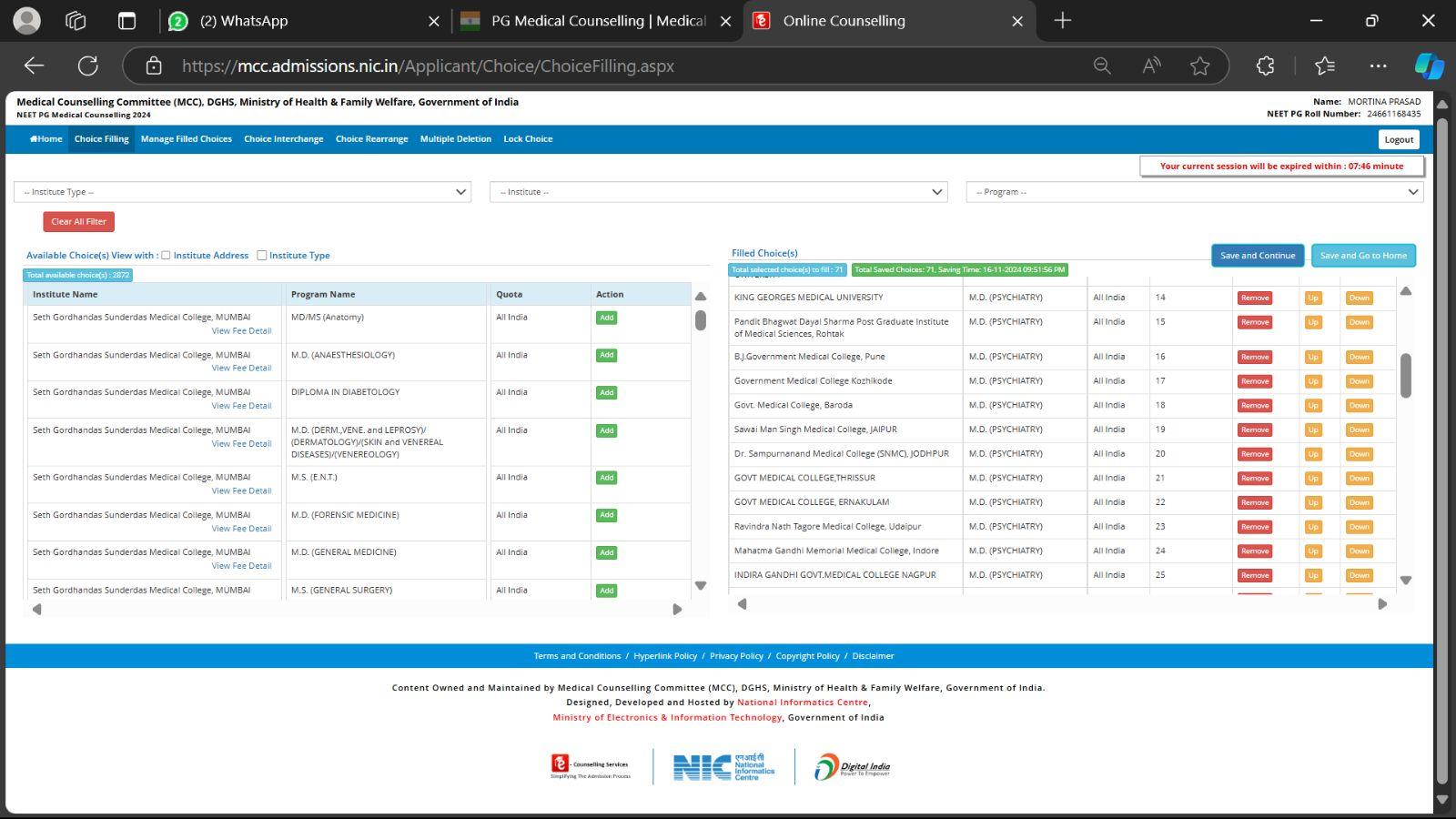Add M.D. (Anaesthesiology) at Seth Gordhandas
1456x819 pixels.
coord(606,355)
